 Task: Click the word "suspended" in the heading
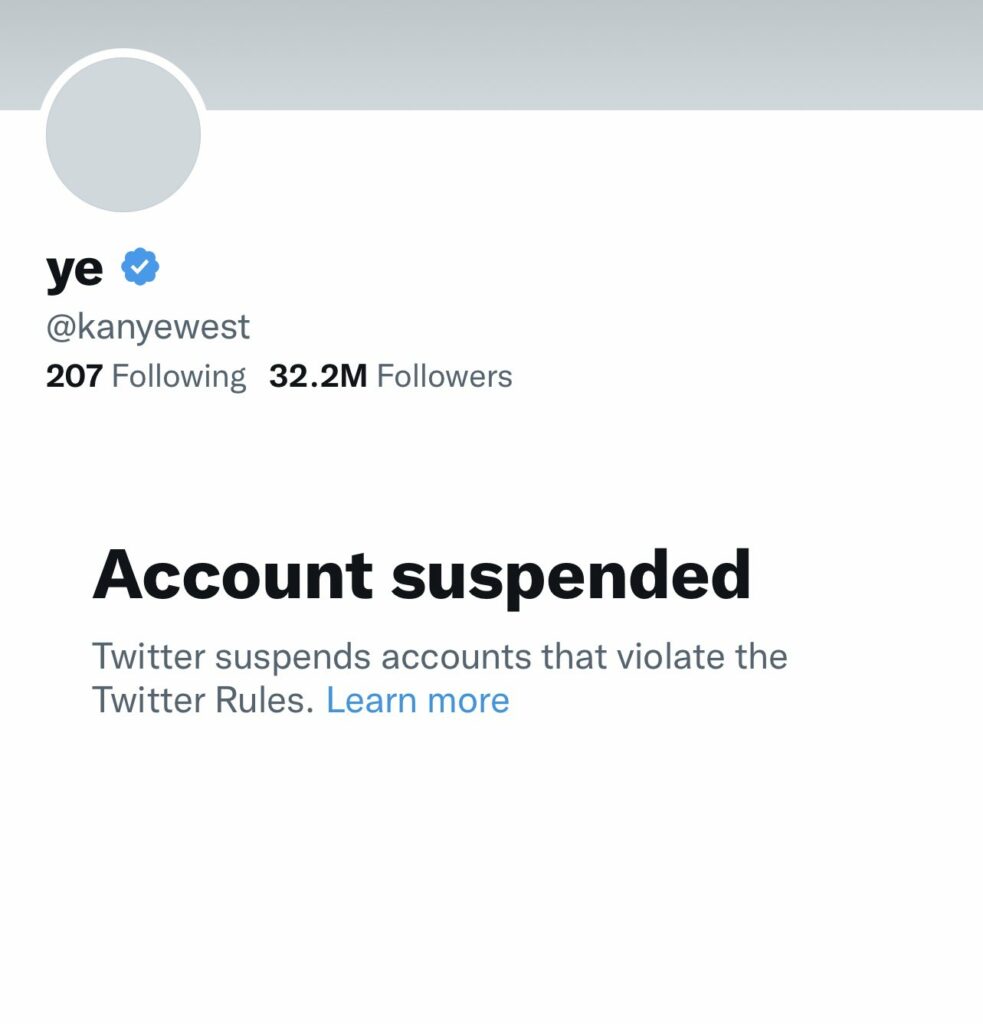pyautogui.click(x=571, y=577)
